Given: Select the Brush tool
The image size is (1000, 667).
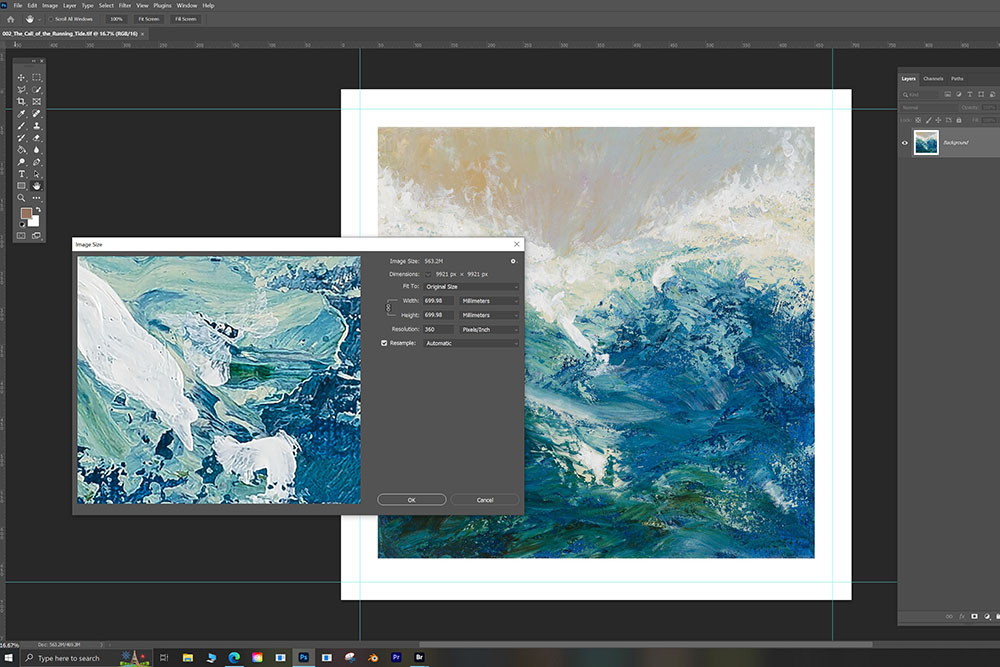Looking at the screenshot, I should click(21, 126).
